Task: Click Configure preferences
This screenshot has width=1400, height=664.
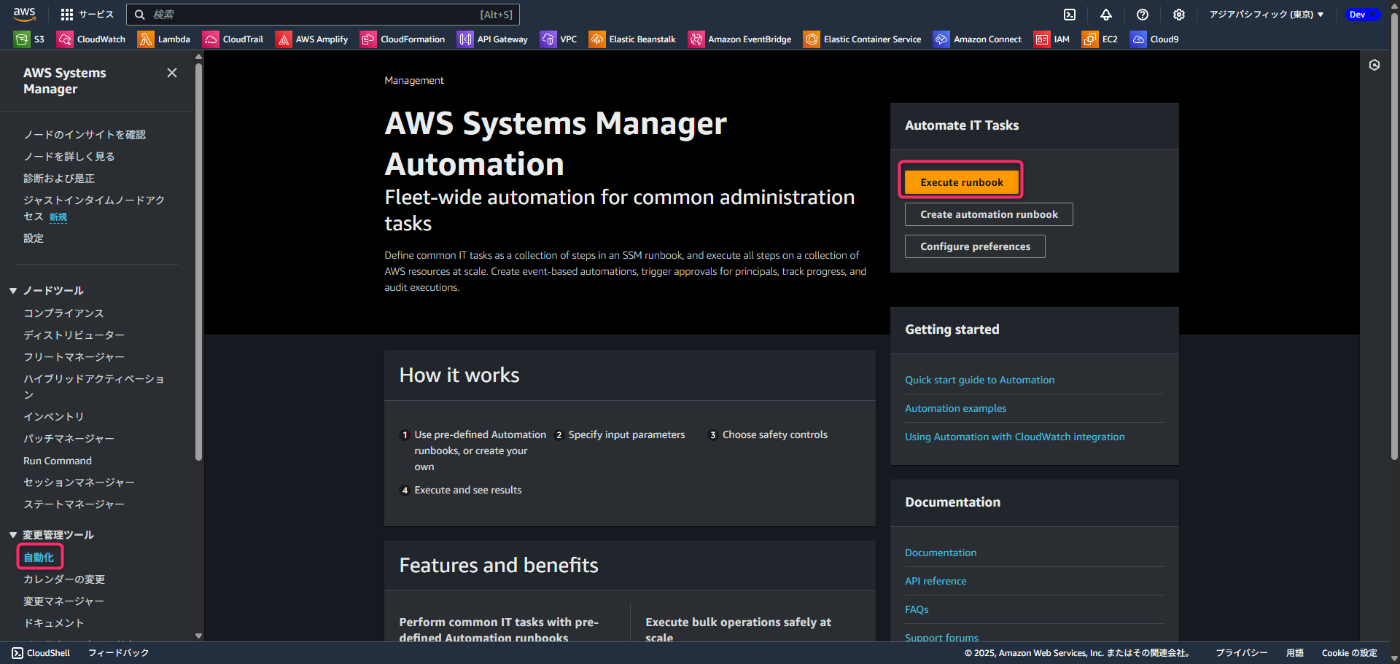Action: coord(975,246)
